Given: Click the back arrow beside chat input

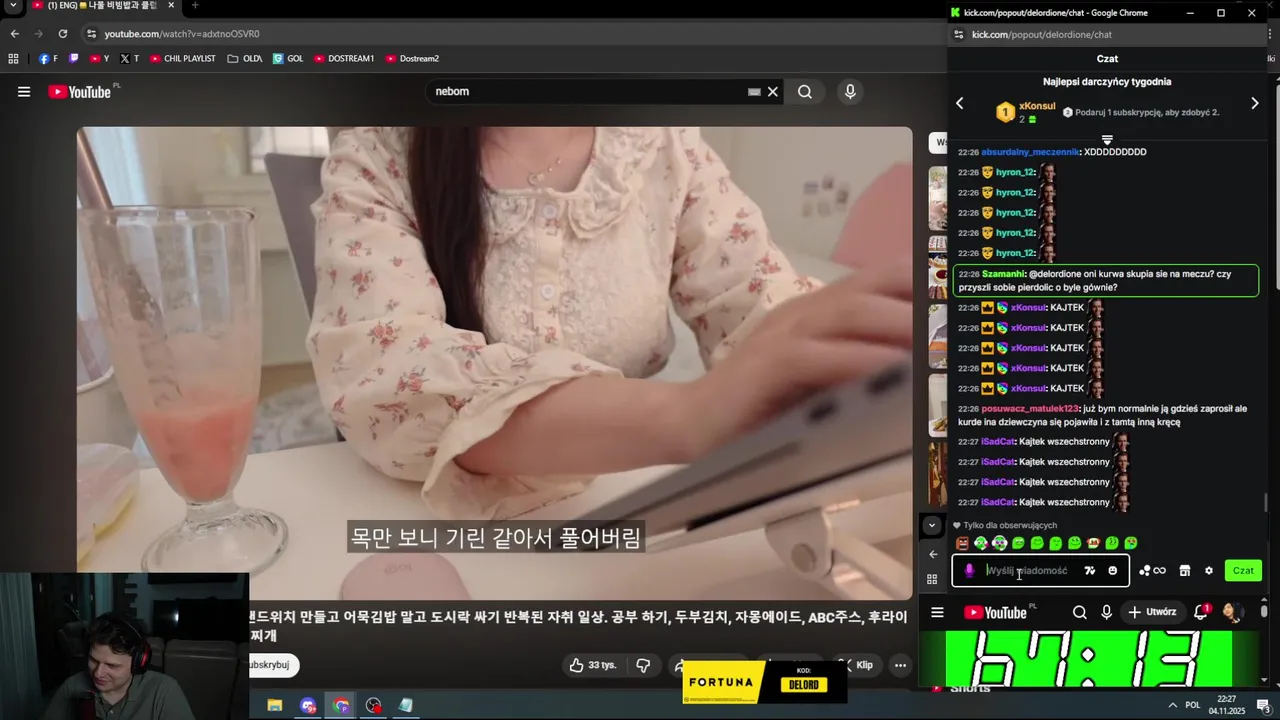Looking at the screenshot, I should tap(933, 554).
